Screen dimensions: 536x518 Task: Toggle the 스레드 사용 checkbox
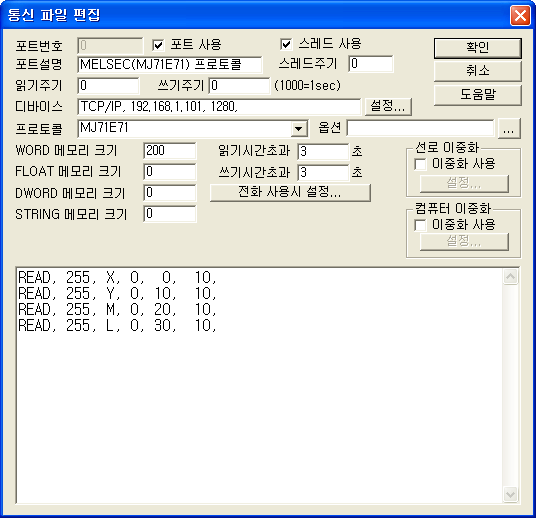tap(286, 44)
